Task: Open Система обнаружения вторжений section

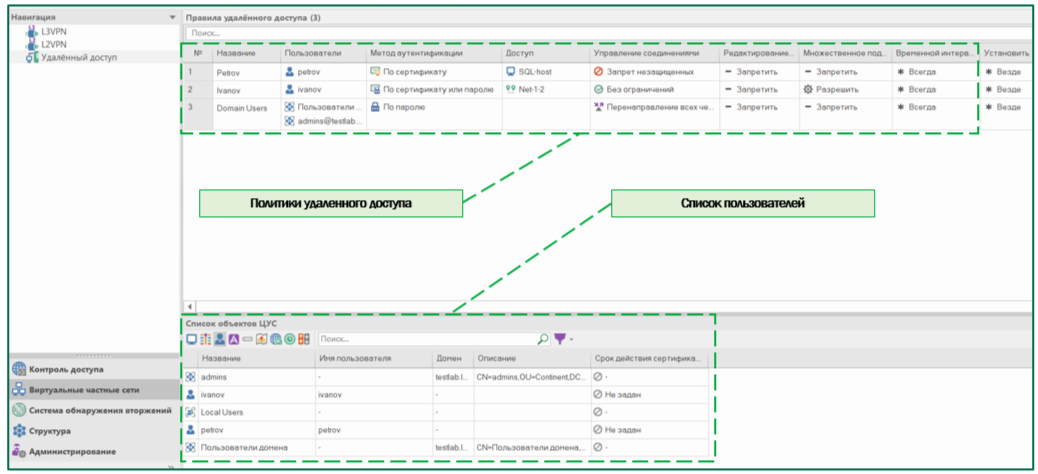Action: pyautogui.click(x=92, y=410)
